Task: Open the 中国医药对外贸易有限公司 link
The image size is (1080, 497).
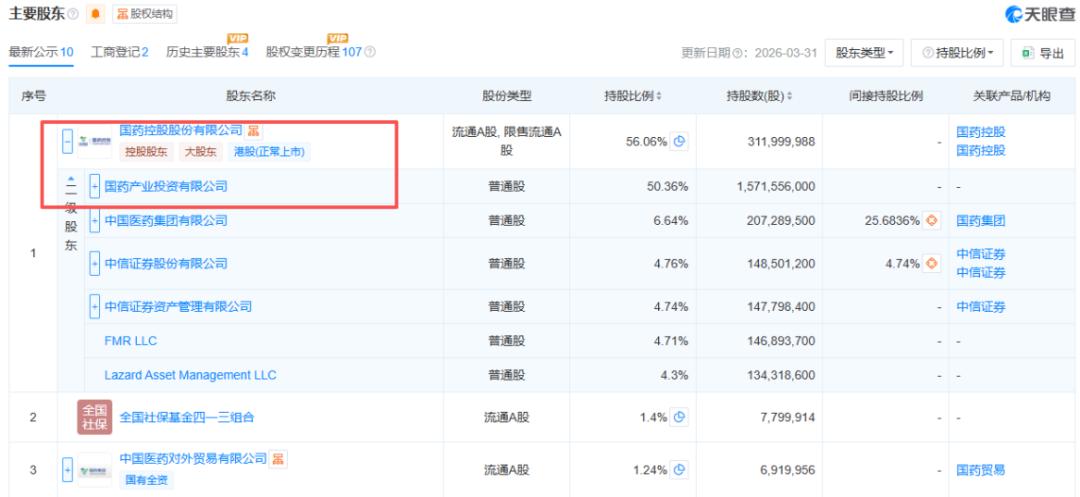Action: (x=193, y=458)
